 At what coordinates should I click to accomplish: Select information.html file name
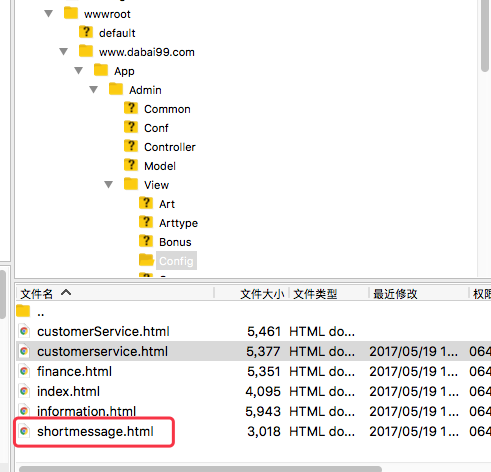(x=86, y=411)
